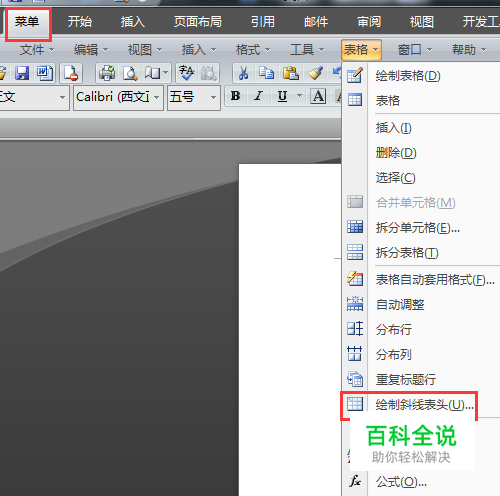The height and width of the screenshot is (496, 500).
Task: Click the 分布列 columns icon
Action: coord(354,354)
